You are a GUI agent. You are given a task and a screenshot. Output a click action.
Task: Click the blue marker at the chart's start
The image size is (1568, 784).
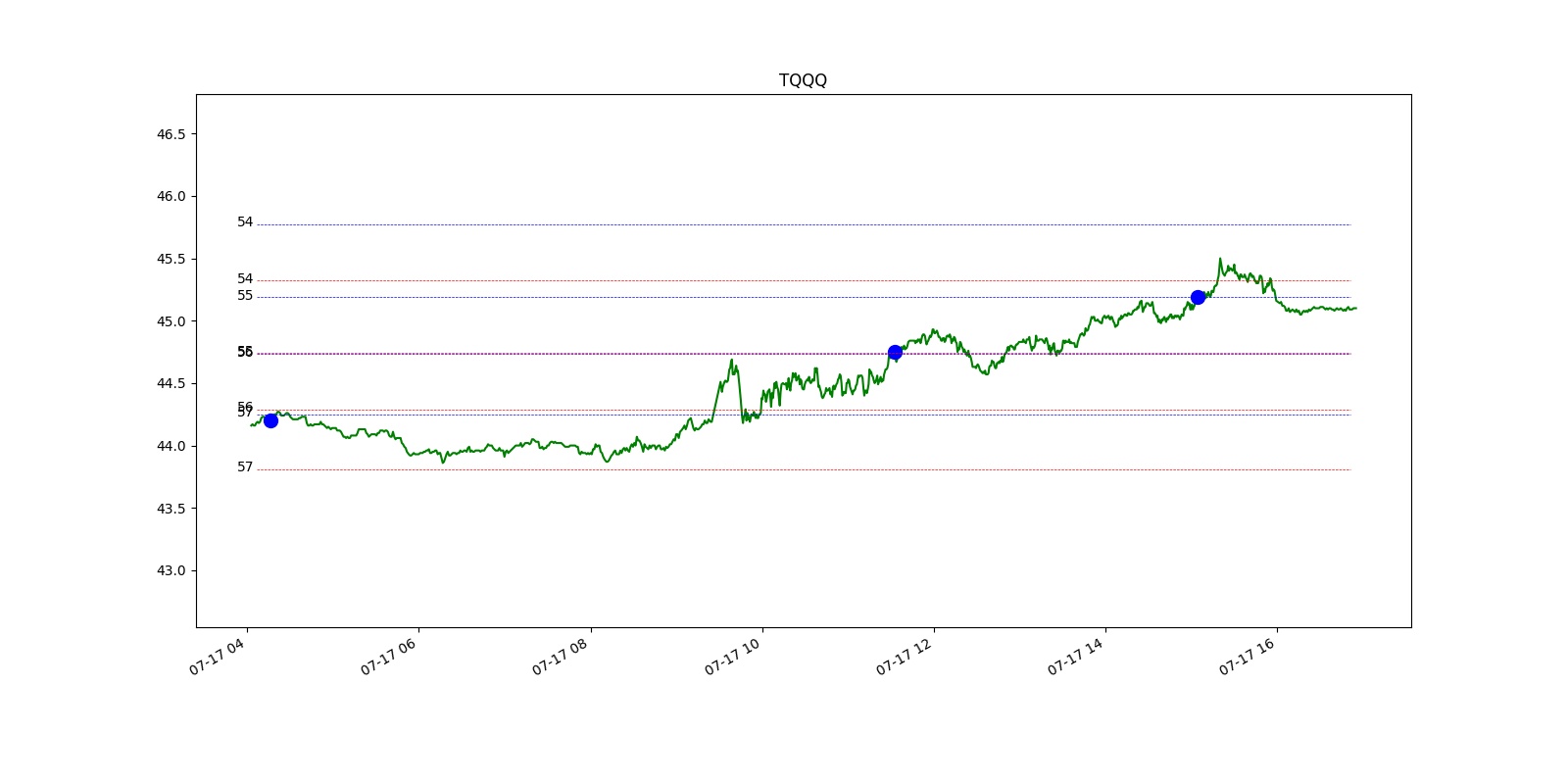click(270, 420)
